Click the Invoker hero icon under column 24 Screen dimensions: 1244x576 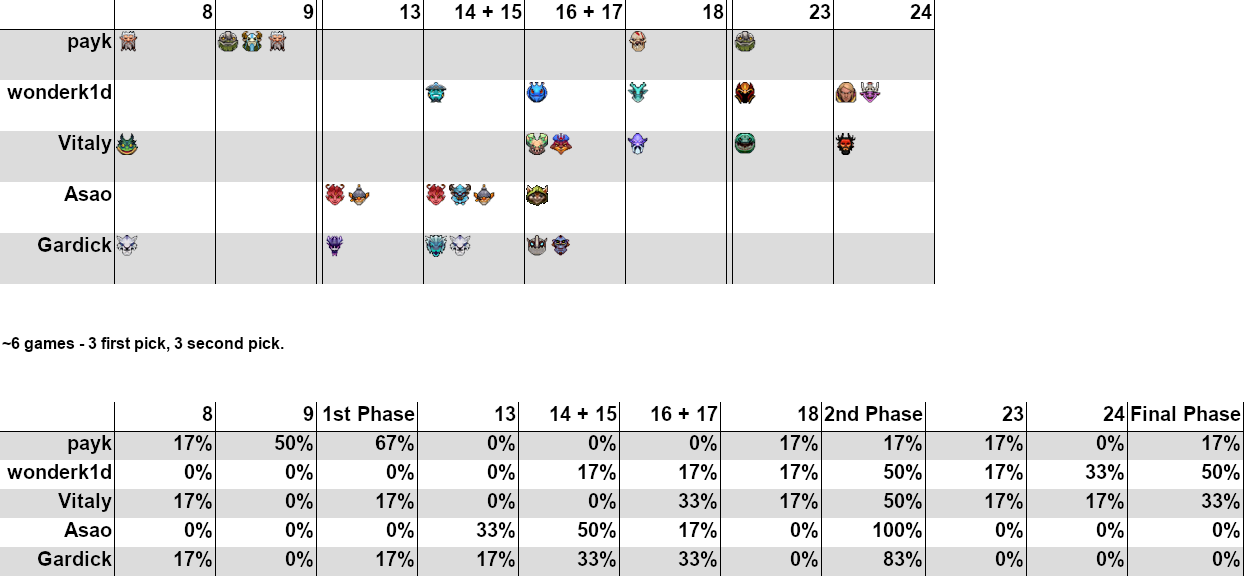pyautogui.click(x=846, y=93)
